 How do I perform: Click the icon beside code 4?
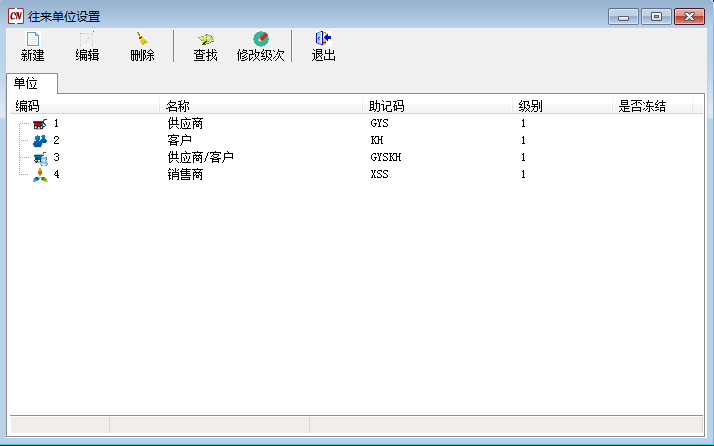pos(40,175)
